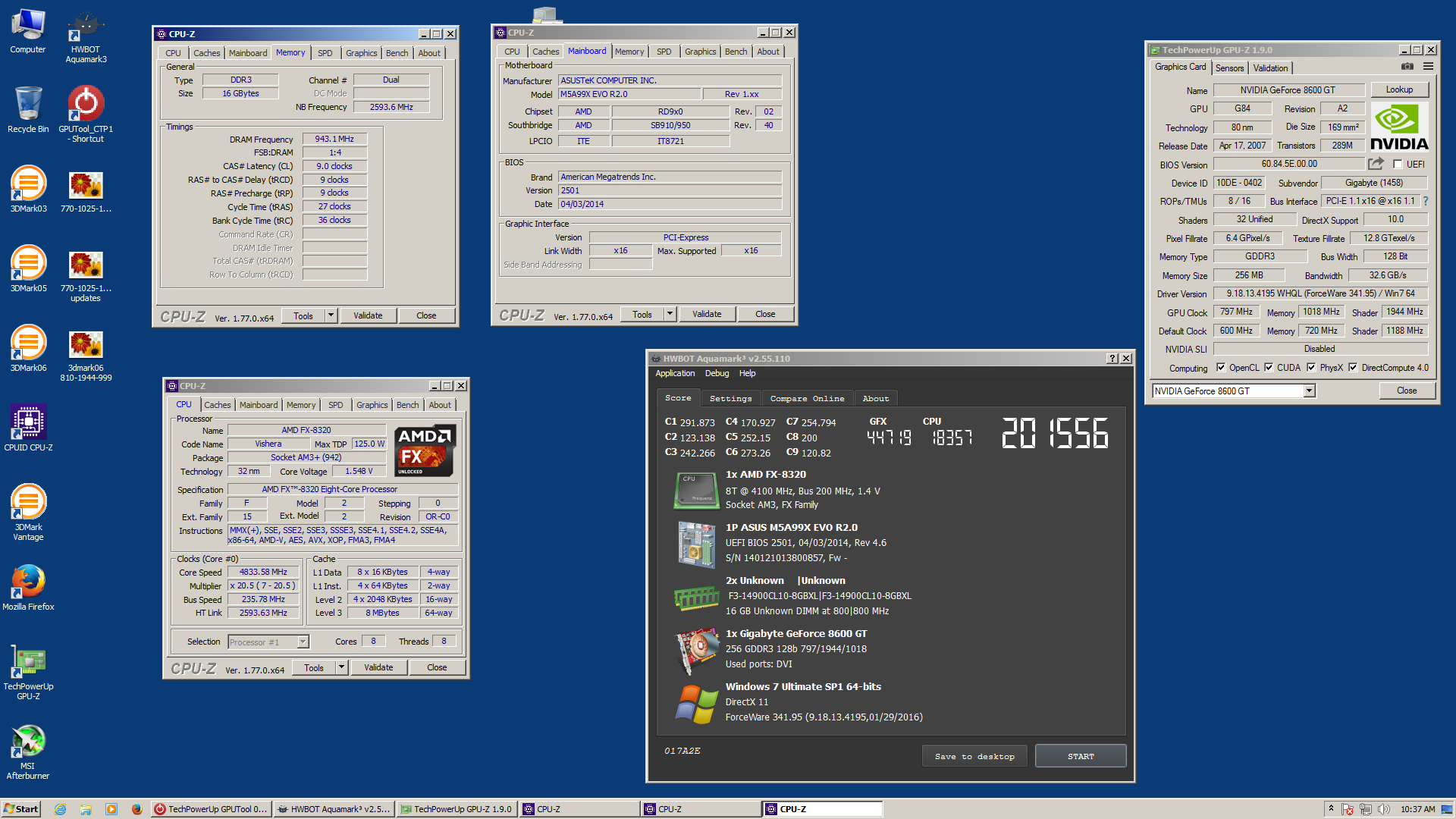The image size is (1456, 819).
Task: Click the DRAM Frequency 943.1 MHz field
Action: [x=334, y=139]
